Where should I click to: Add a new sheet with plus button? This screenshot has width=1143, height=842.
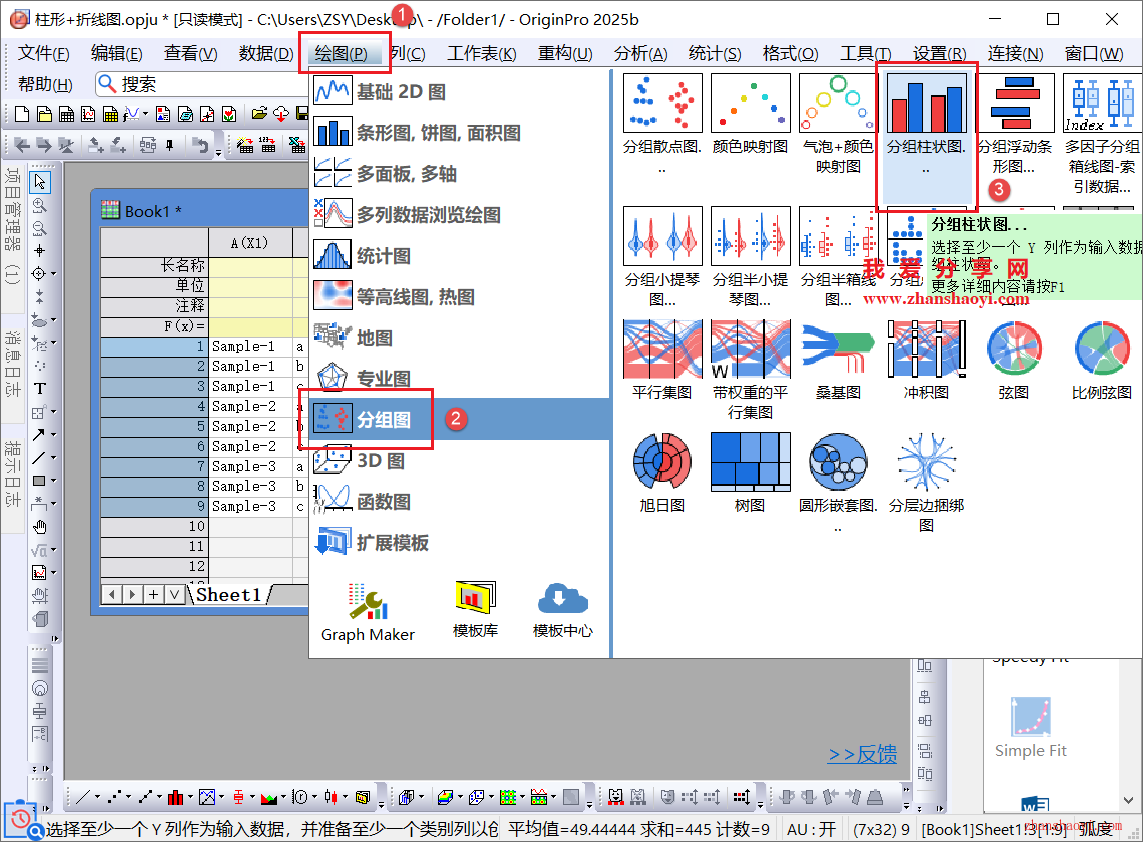pos(154,595)
